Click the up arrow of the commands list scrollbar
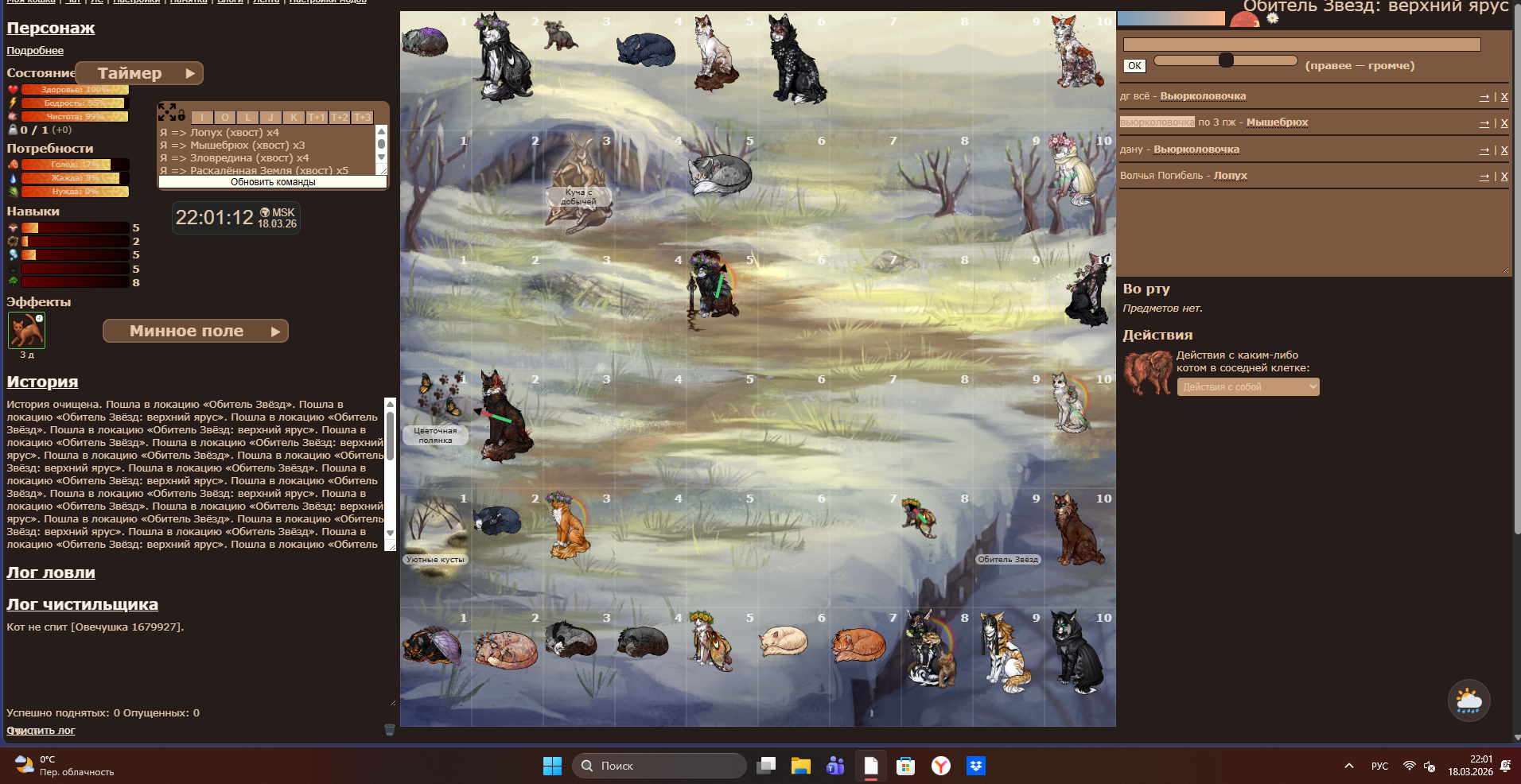 click(381, 131)
